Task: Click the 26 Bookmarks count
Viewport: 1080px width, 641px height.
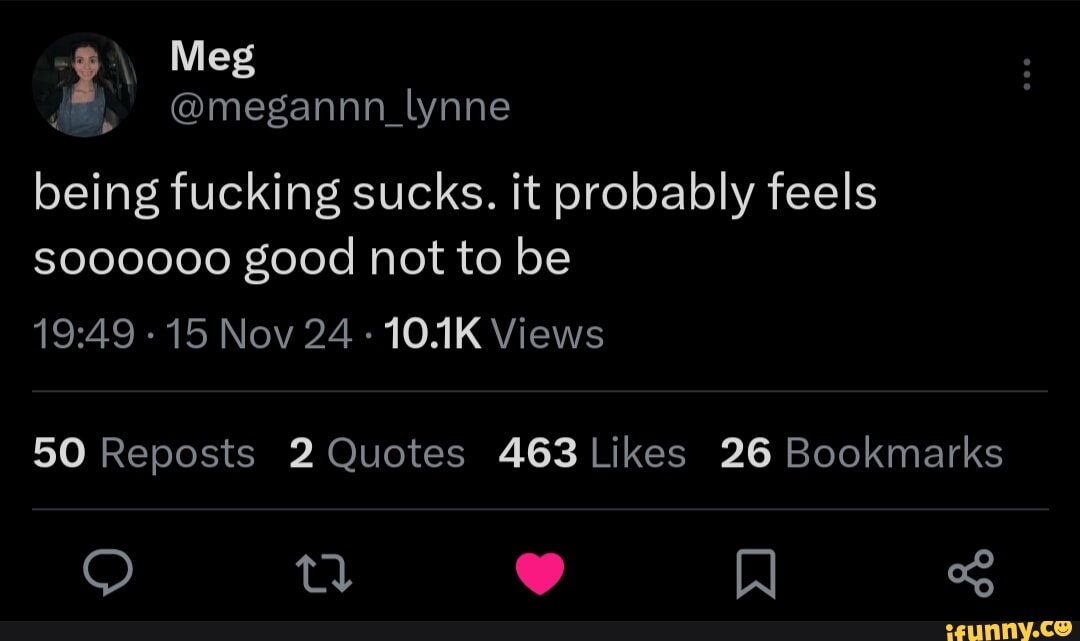Action: (861, 453)
